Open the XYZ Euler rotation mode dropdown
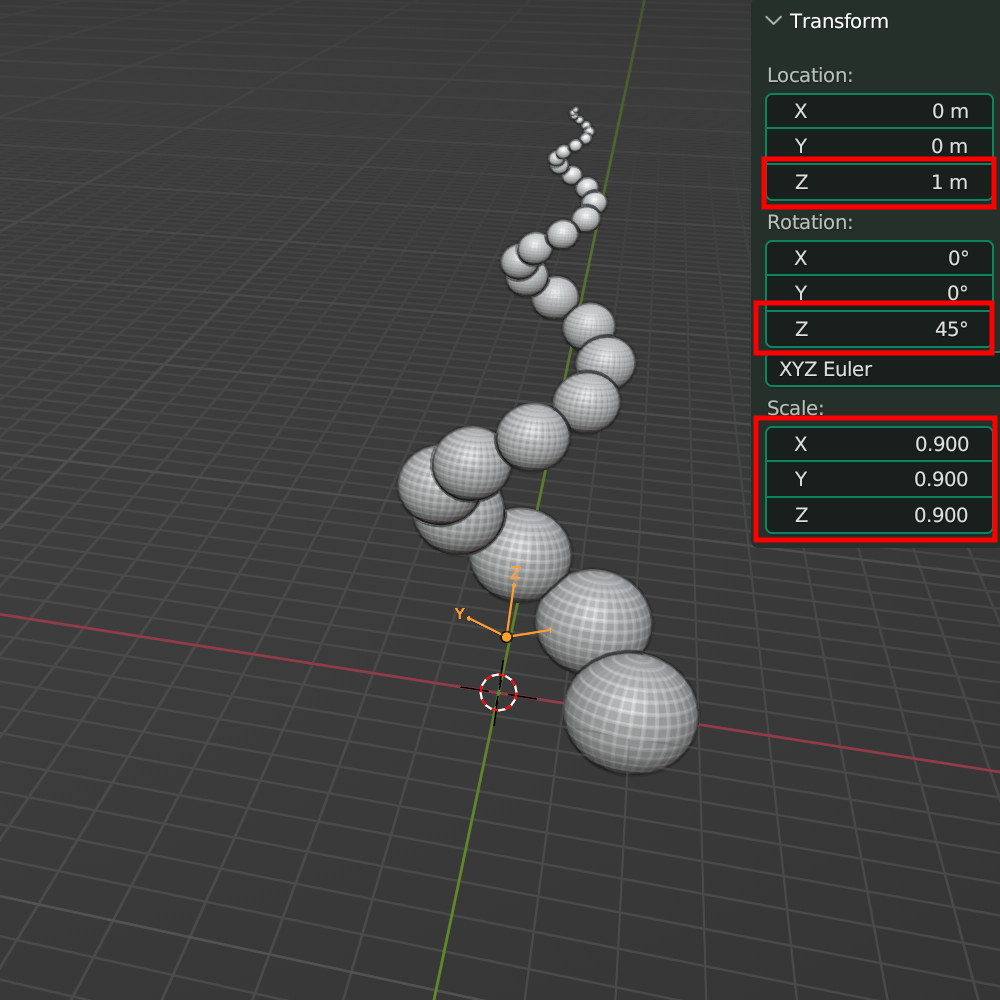This screenshot has width=1000, height=1000. (x=883, y=369)
